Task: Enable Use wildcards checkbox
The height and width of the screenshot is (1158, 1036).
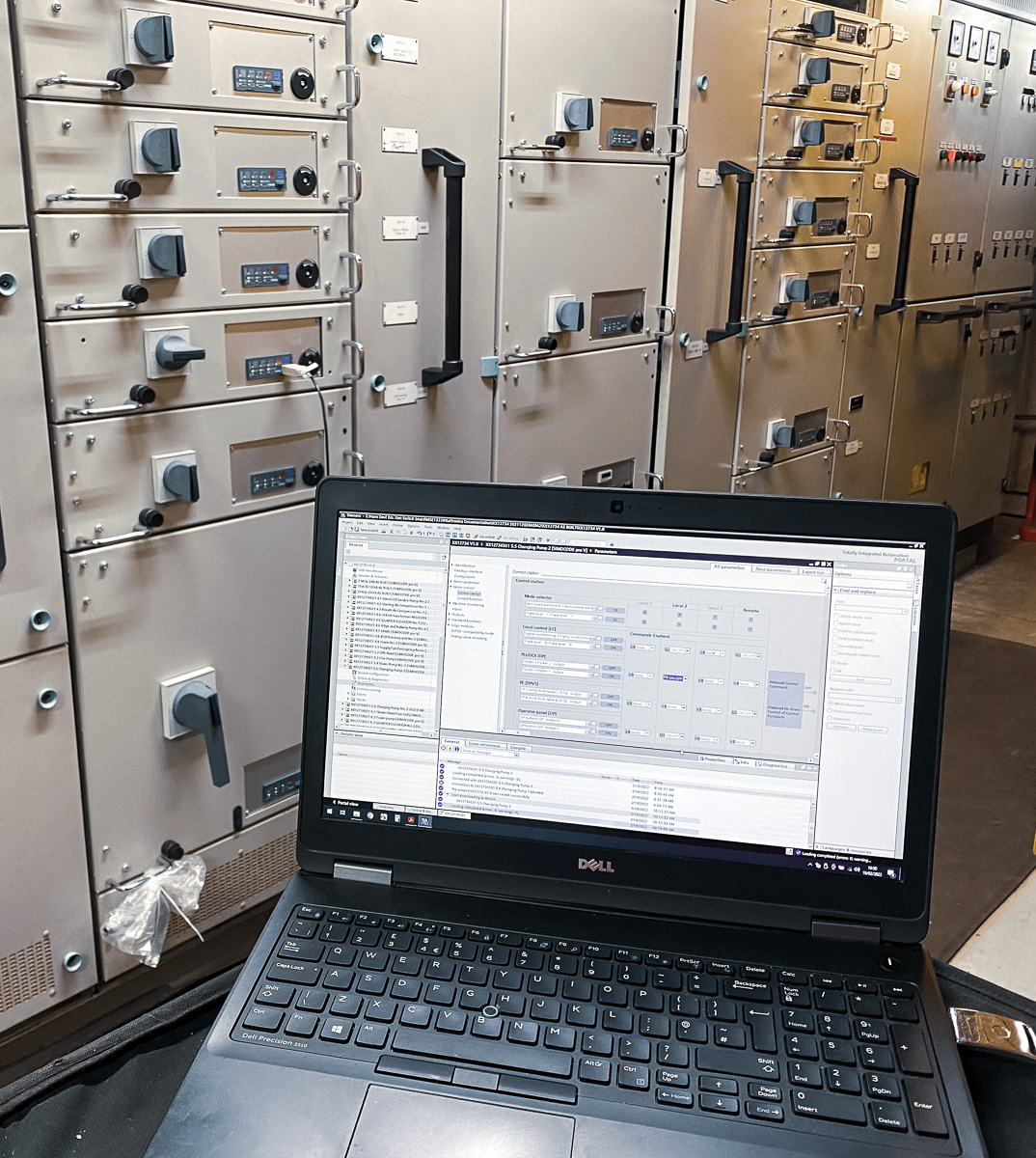Action: tap(834, 646)
